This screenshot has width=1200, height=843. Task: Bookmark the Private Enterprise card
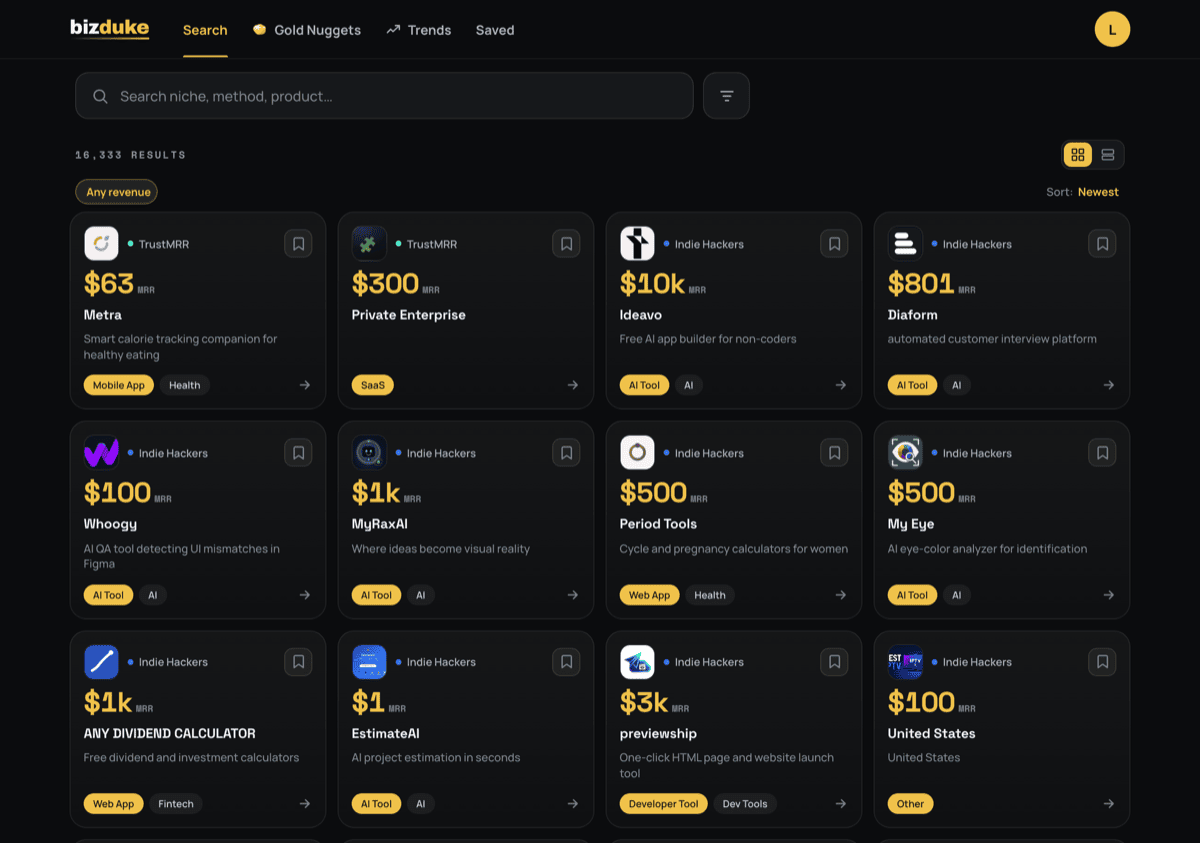(x=566, y=244)
